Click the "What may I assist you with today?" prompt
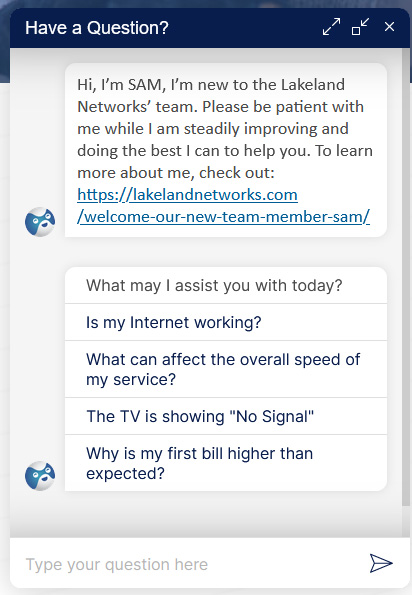 (214, 285)
